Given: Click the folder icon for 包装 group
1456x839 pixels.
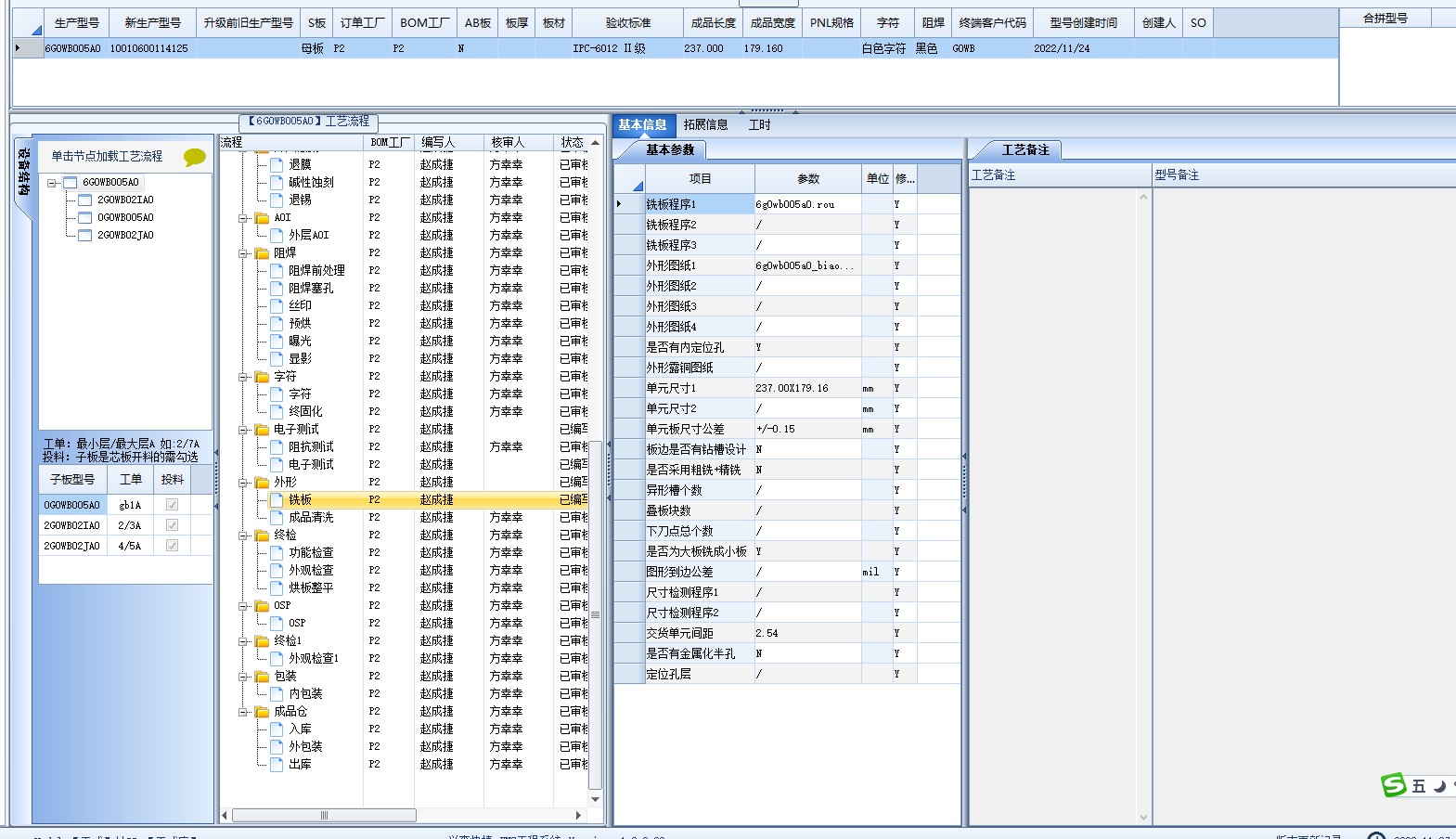Looking at the screenshot, I should point(262,676).
